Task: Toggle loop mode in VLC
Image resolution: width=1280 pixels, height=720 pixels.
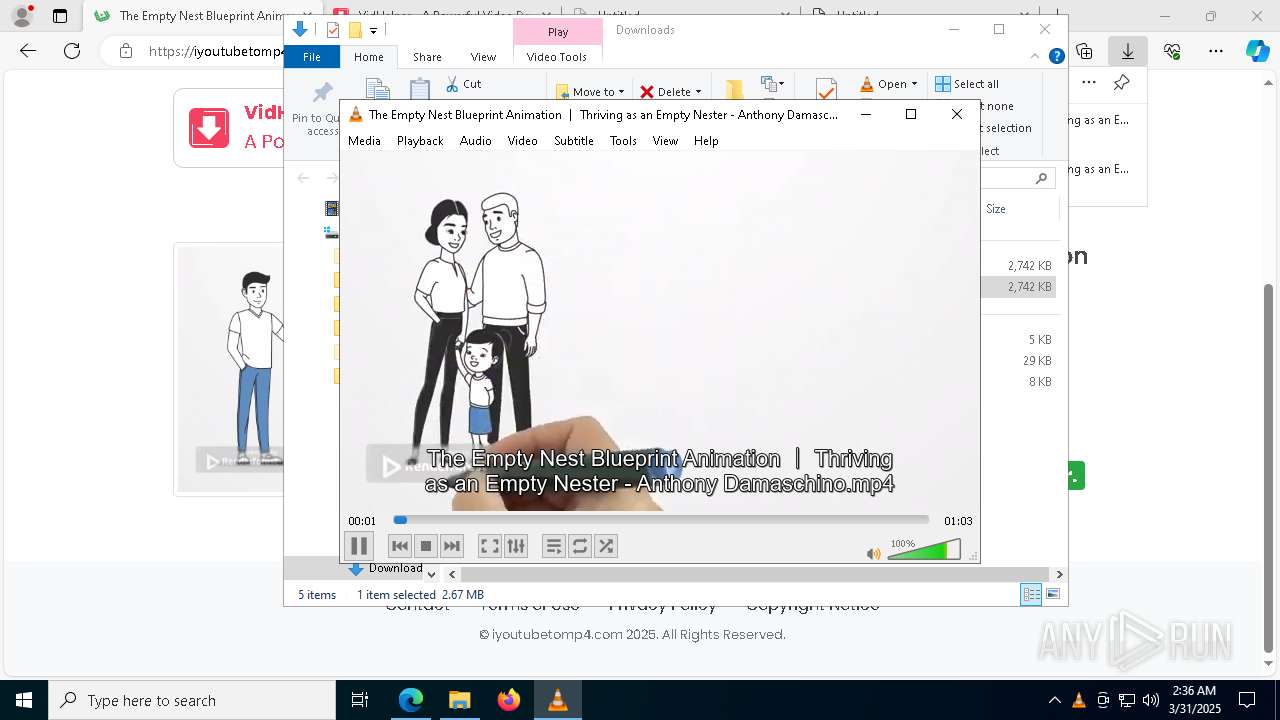Action: (x=580, y=546)
